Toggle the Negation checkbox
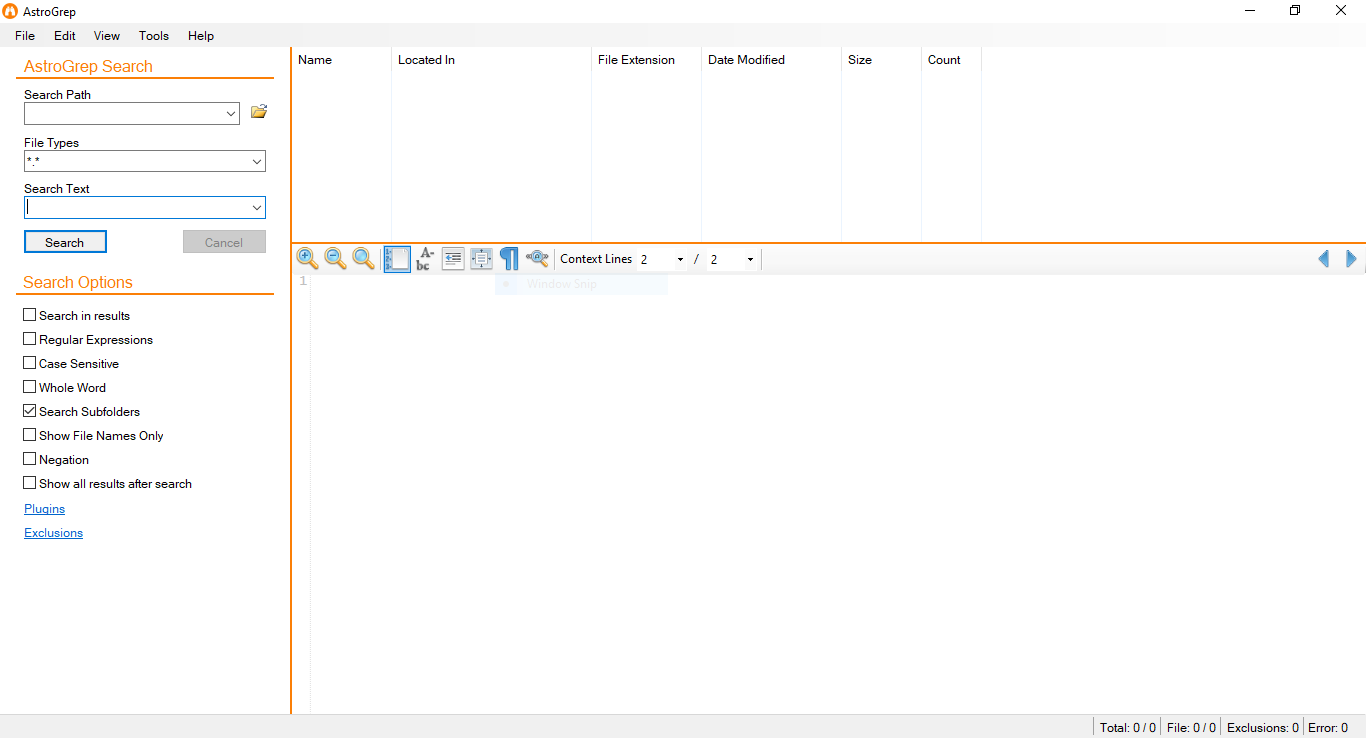The image size is (1366, 738). 30,459
